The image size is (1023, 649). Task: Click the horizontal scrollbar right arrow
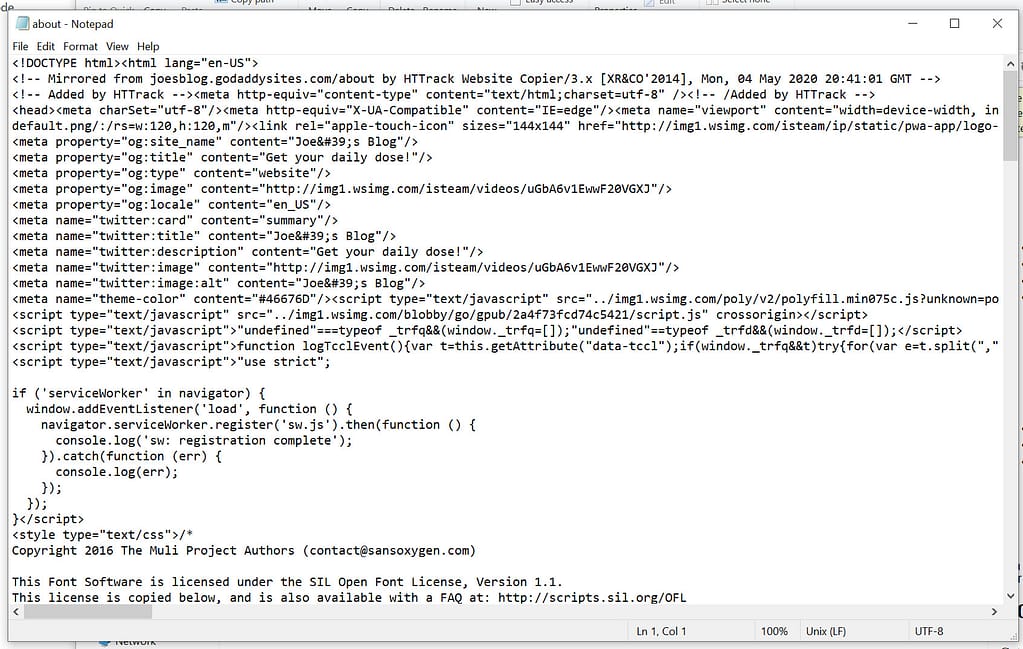993,611
